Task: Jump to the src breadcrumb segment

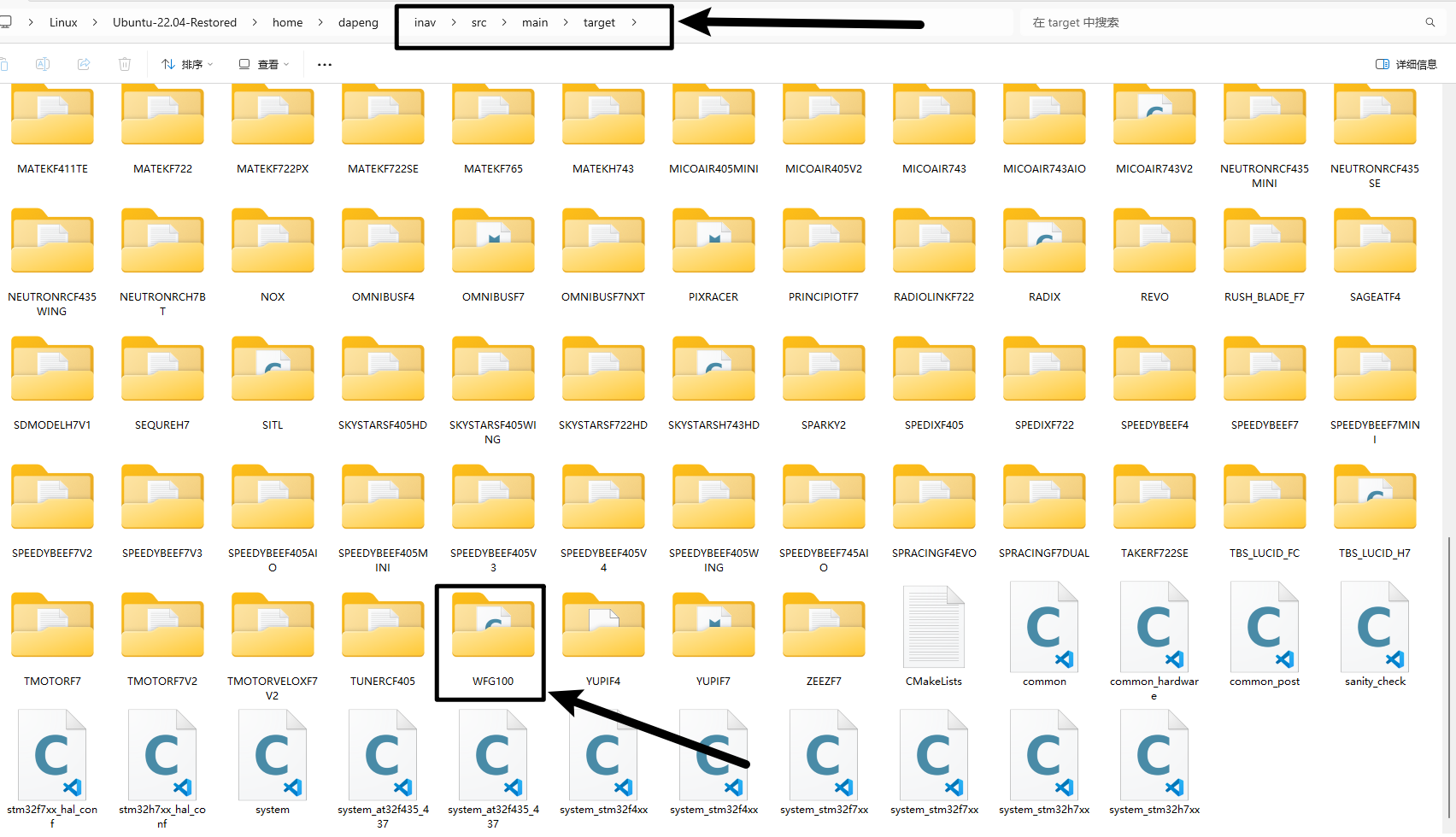Action: click(478, 22)
